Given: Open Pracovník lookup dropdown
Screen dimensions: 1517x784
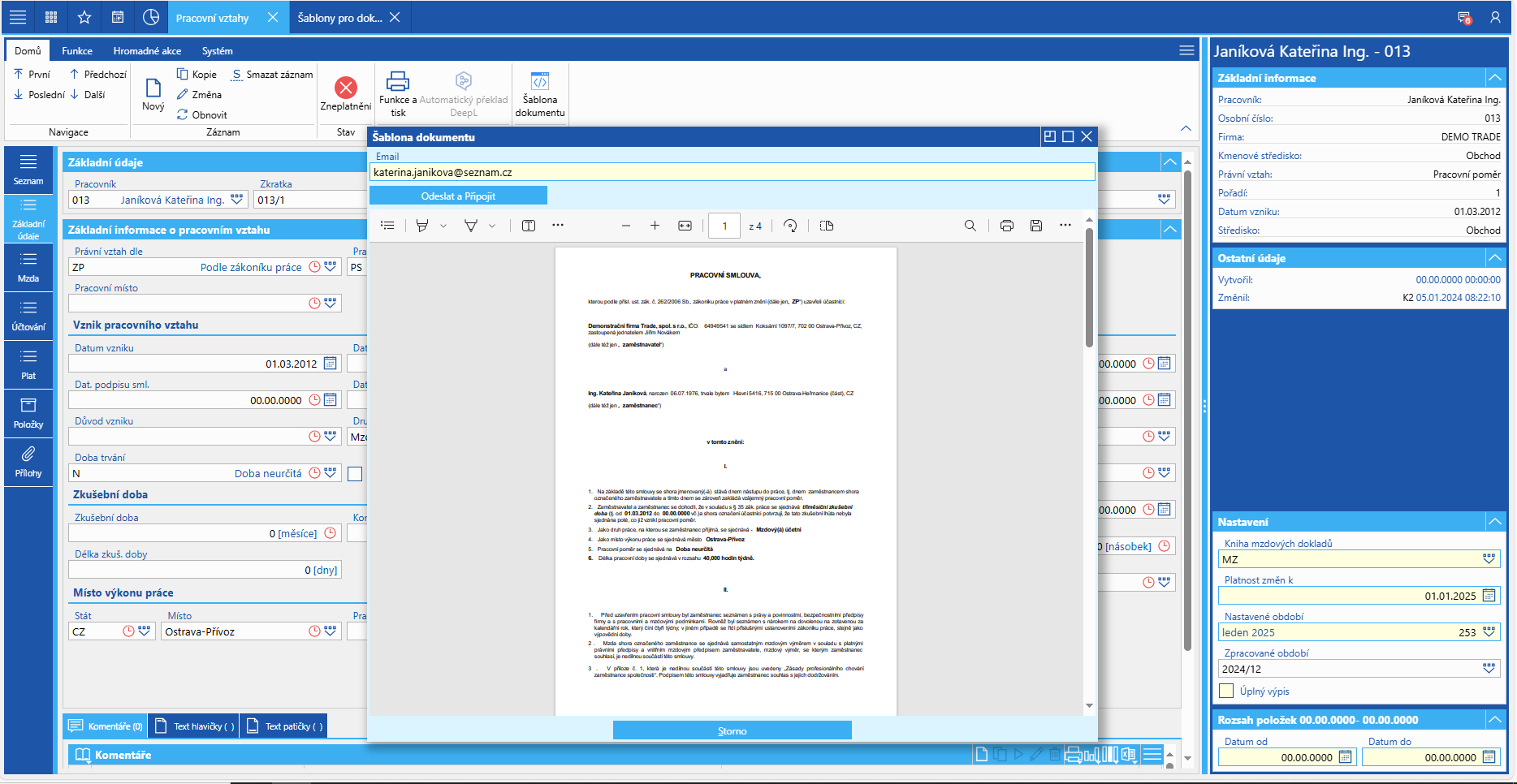Looking at the screenshot, I should point(237,199).
